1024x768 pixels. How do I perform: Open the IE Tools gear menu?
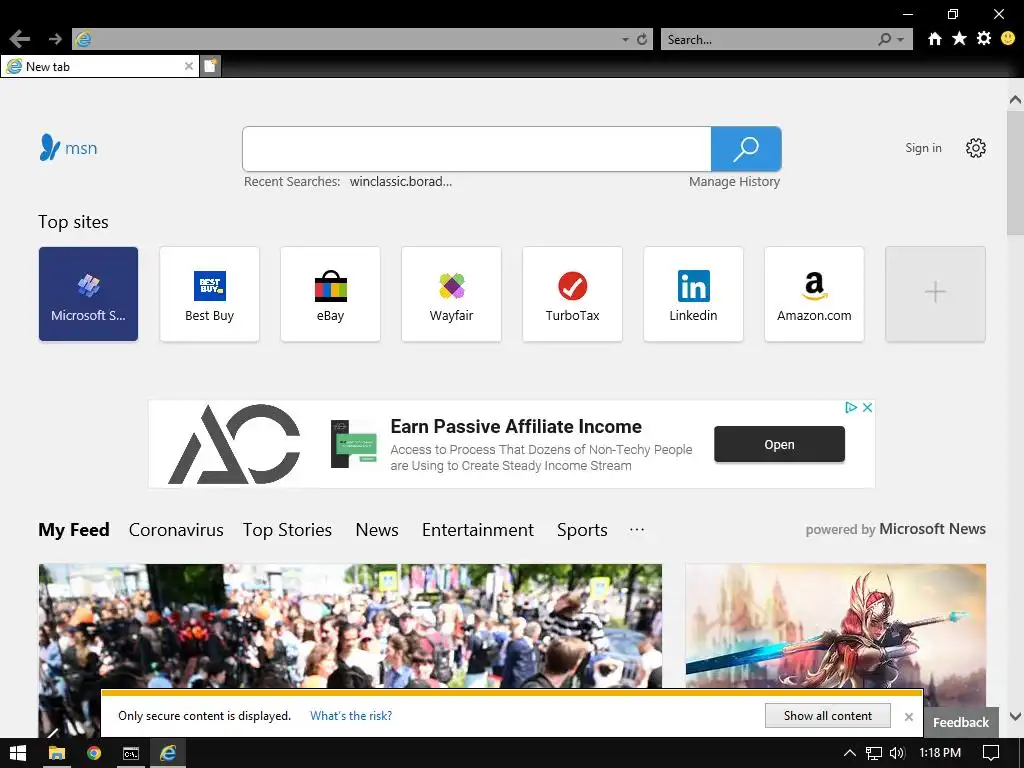tap(984, 39)
